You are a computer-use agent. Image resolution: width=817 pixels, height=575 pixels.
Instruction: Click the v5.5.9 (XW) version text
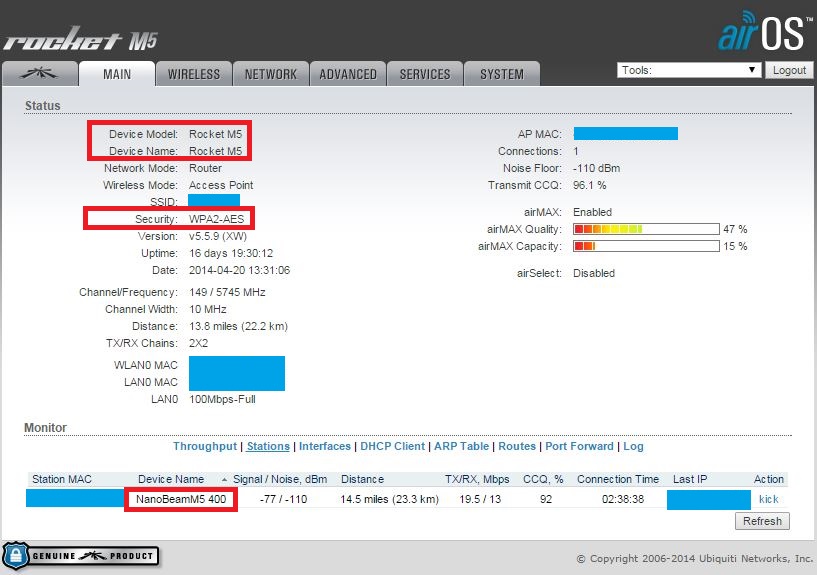click(218, 236)
